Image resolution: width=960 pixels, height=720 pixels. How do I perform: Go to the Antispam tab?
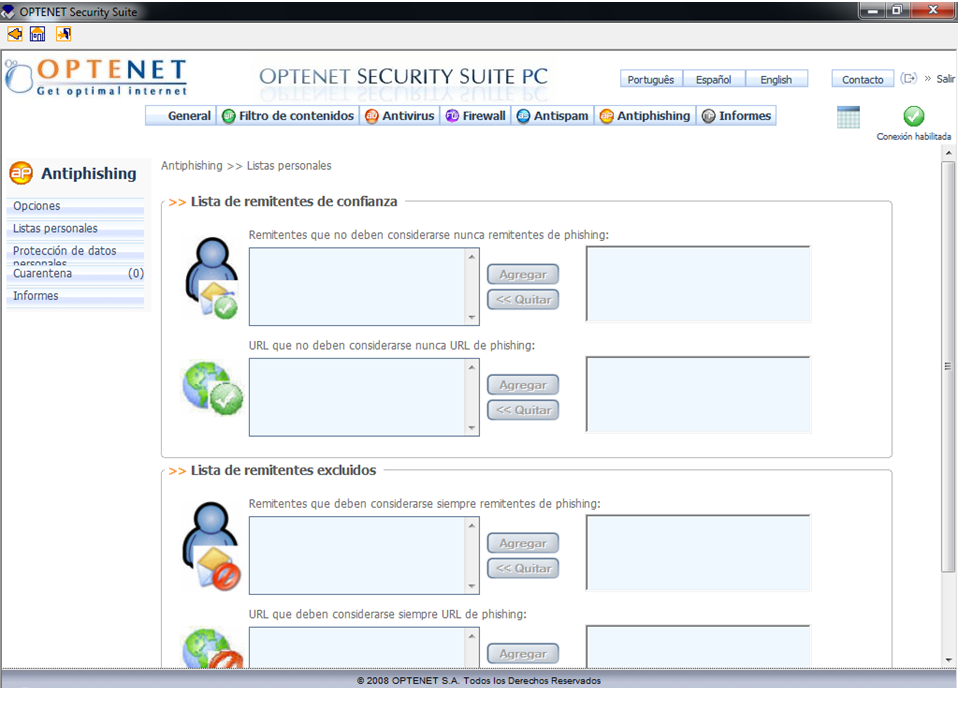[552, 116]
